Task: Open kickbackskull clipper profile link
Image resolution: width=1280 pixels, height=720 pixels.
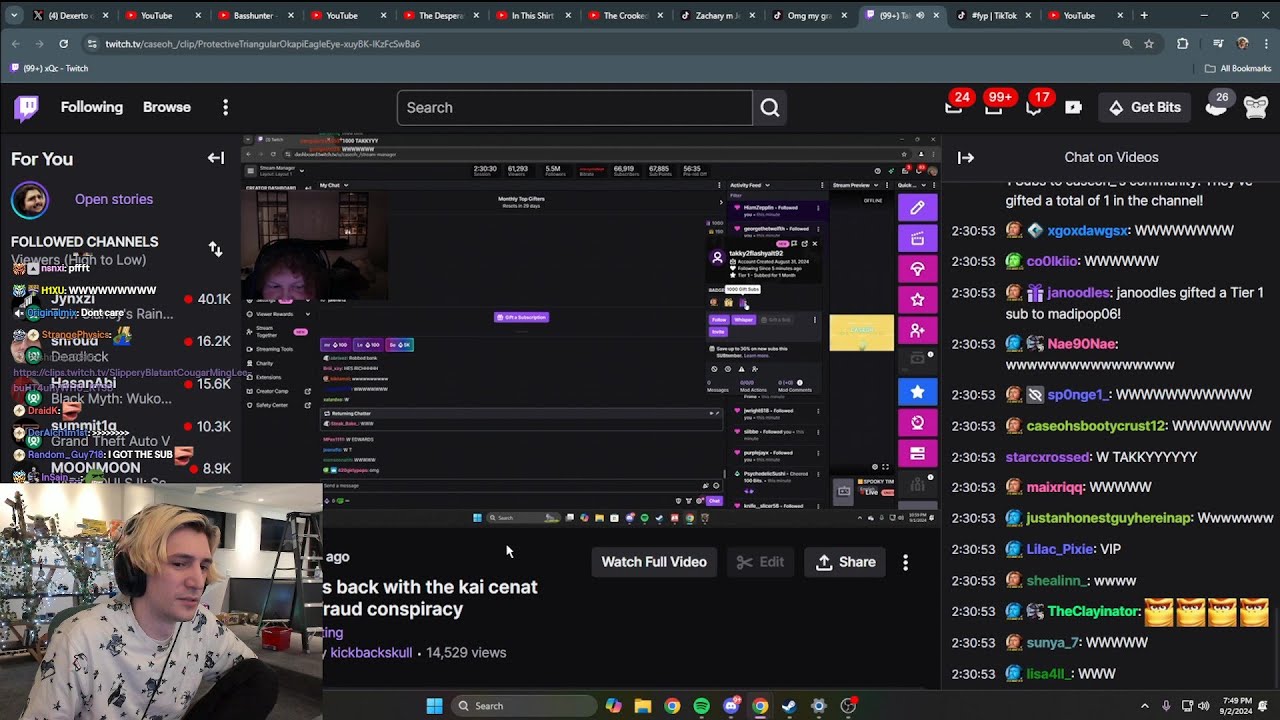Action: 370,652
